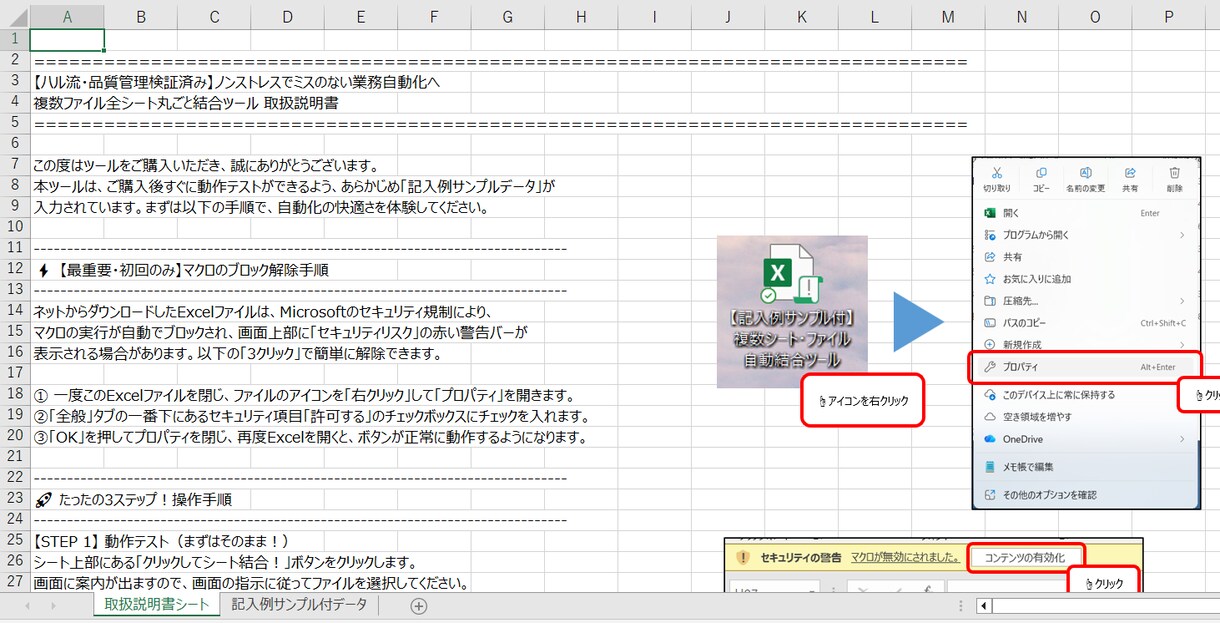Click OneDrive entry in the context menu picture
The height and width of the screenshot is (623, 1220).
tap(1086, 439)
